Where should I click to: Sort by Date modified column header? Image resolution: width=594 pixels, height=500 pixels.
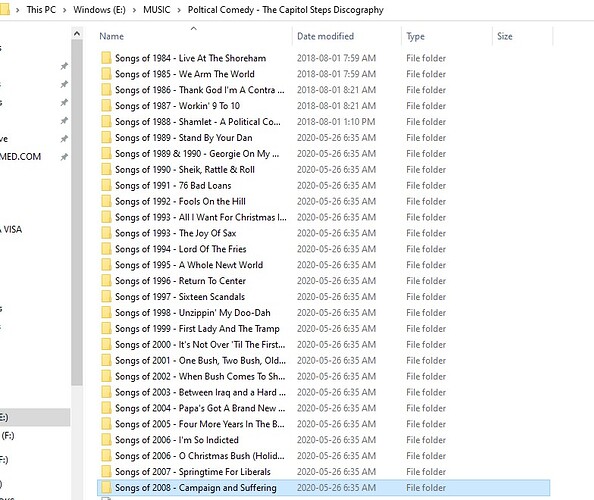(325, 36)
